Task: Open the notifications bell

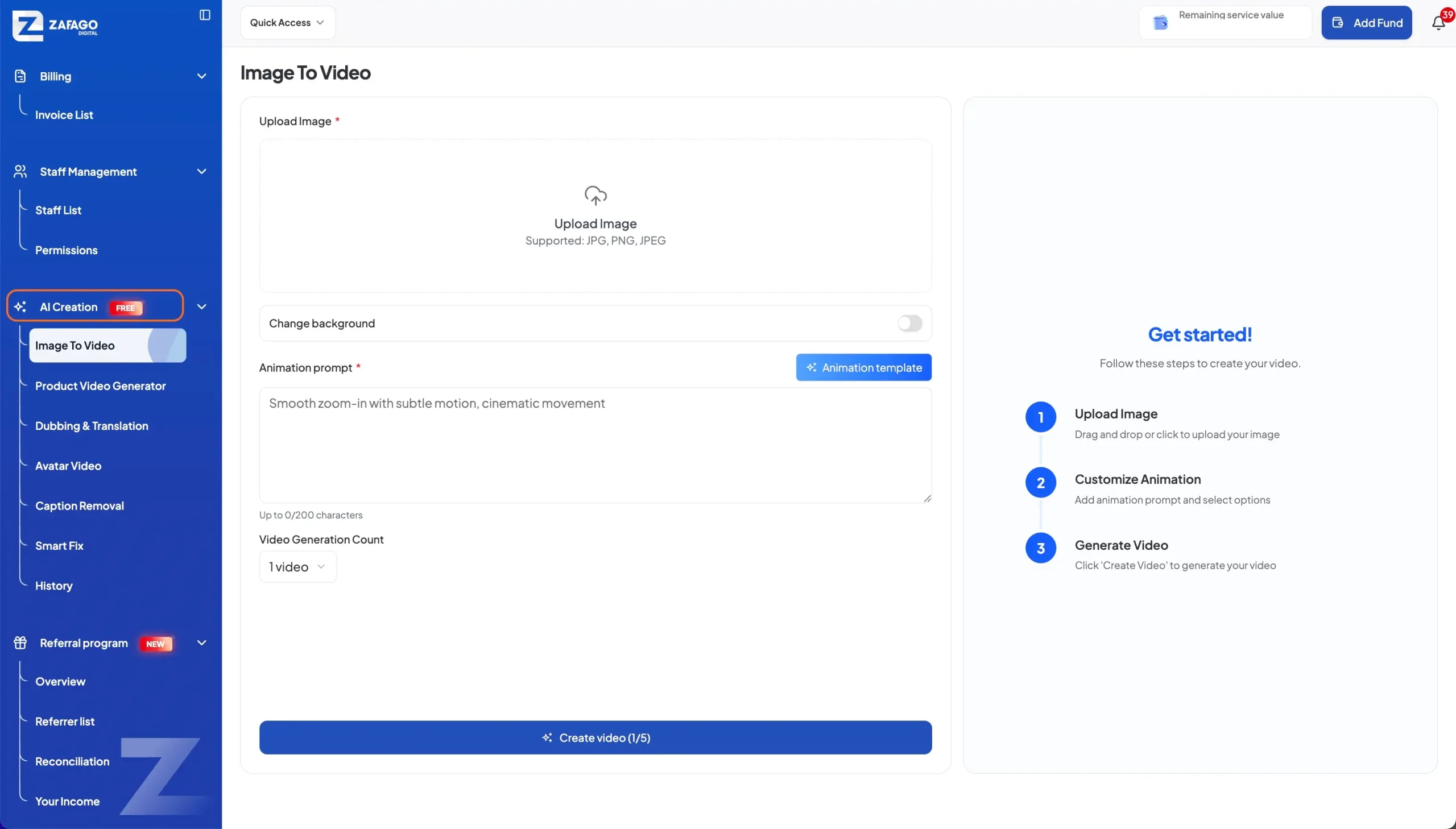Action: (x=1438, y=23)
